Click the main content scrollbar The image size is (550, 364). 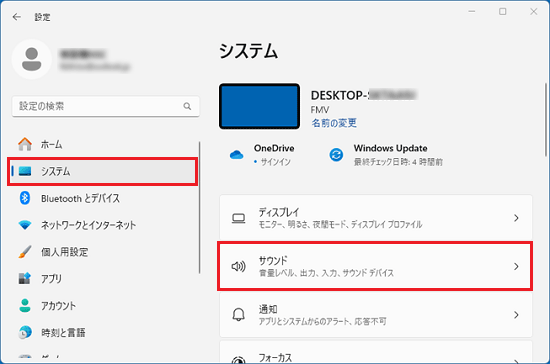pyautogui.click(x=545, y=119)
